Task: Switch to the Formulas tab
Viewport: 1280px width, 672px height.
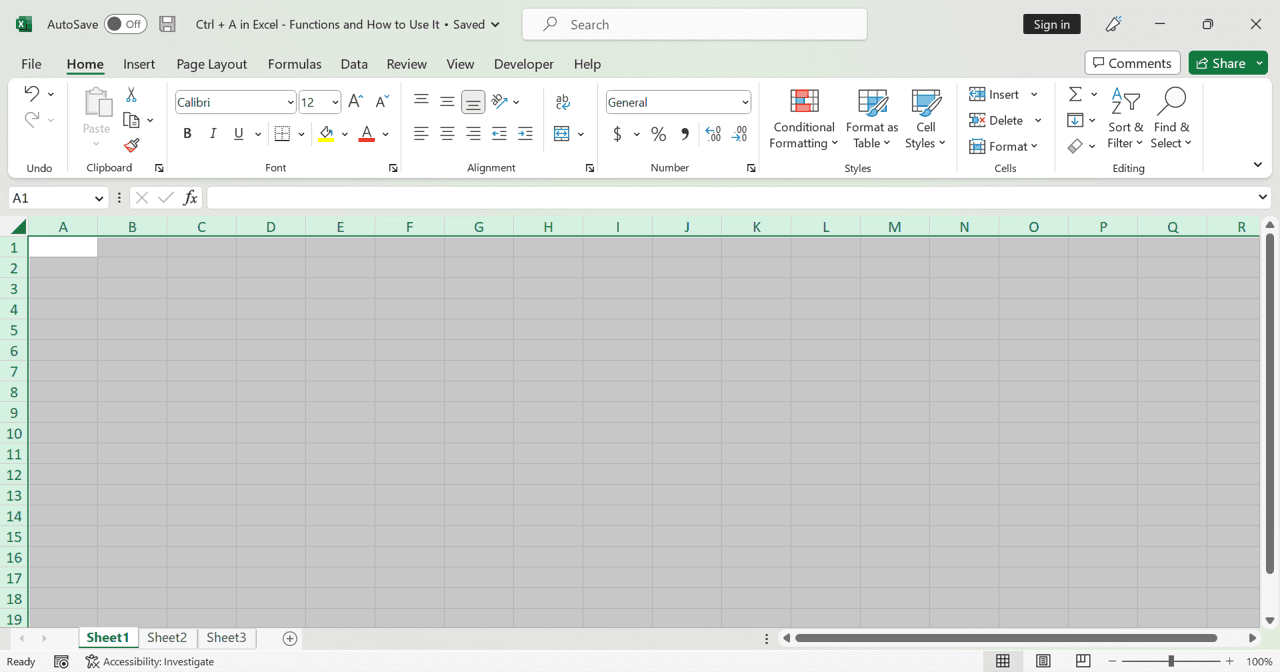Action: (295, 63)
